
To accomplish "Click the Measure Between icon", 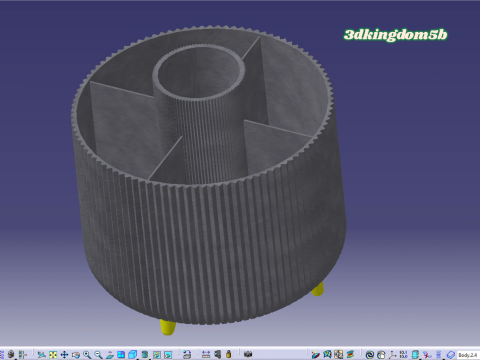I will coord(206,354).
